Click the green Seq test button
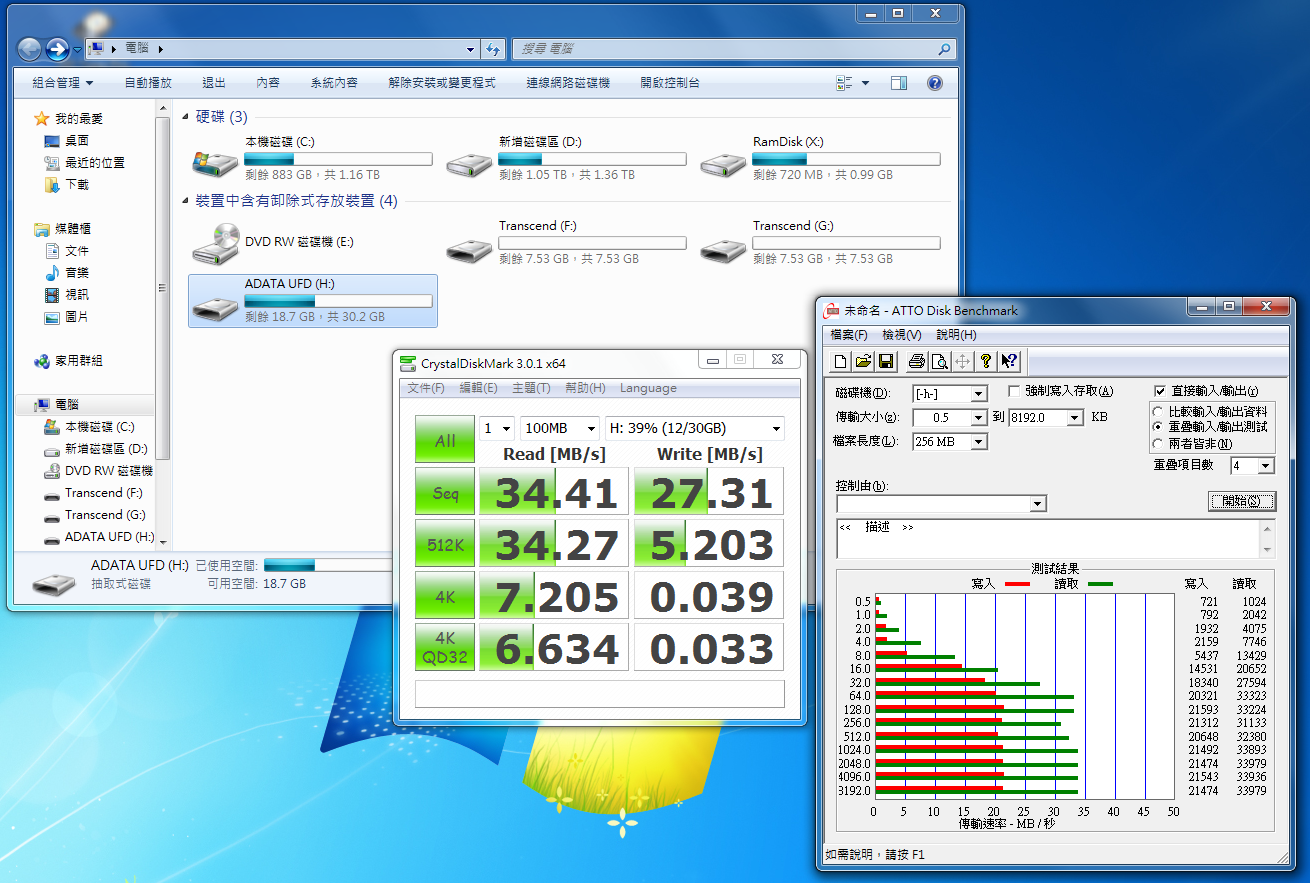Screen dimensions: 1310x883 pyautogui.click(x=445, y=492)
